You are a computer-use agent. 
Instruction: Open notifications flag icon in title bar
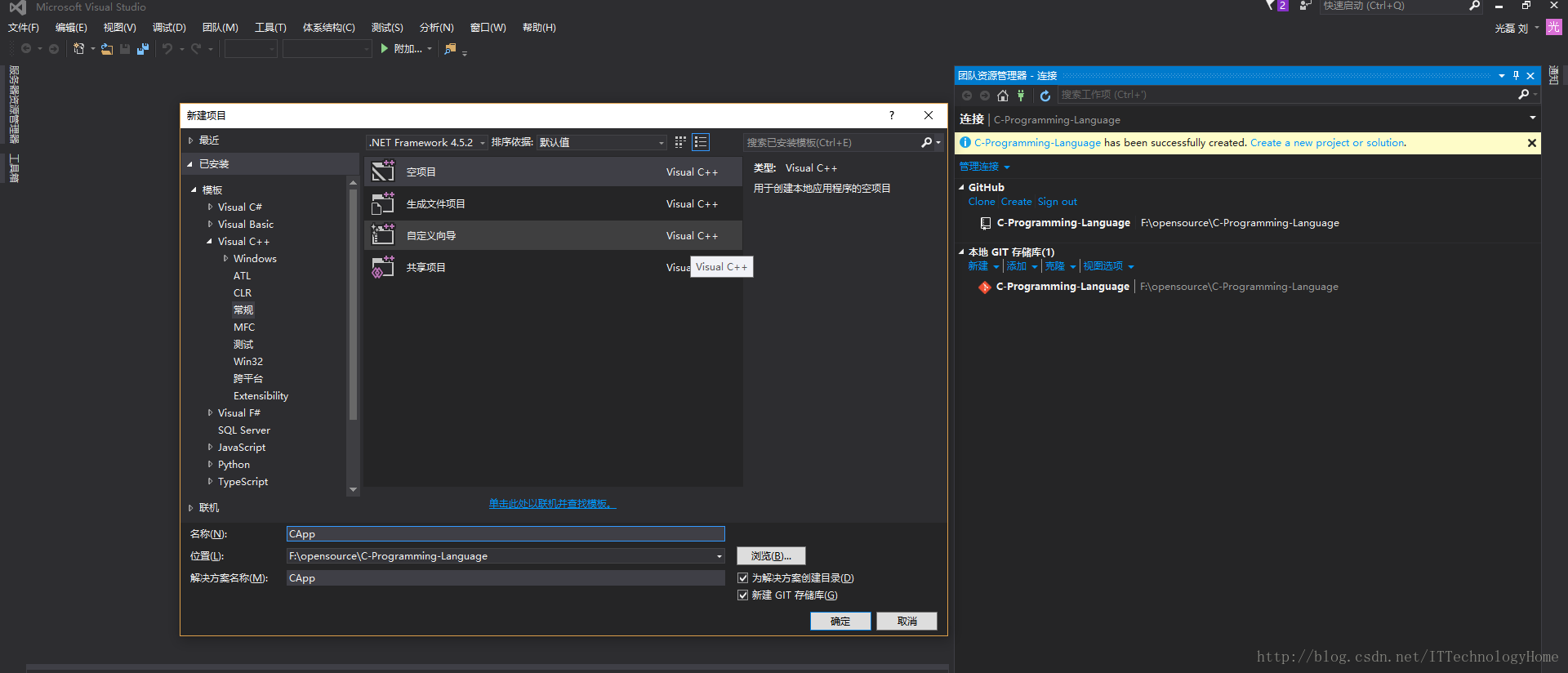1270,6
